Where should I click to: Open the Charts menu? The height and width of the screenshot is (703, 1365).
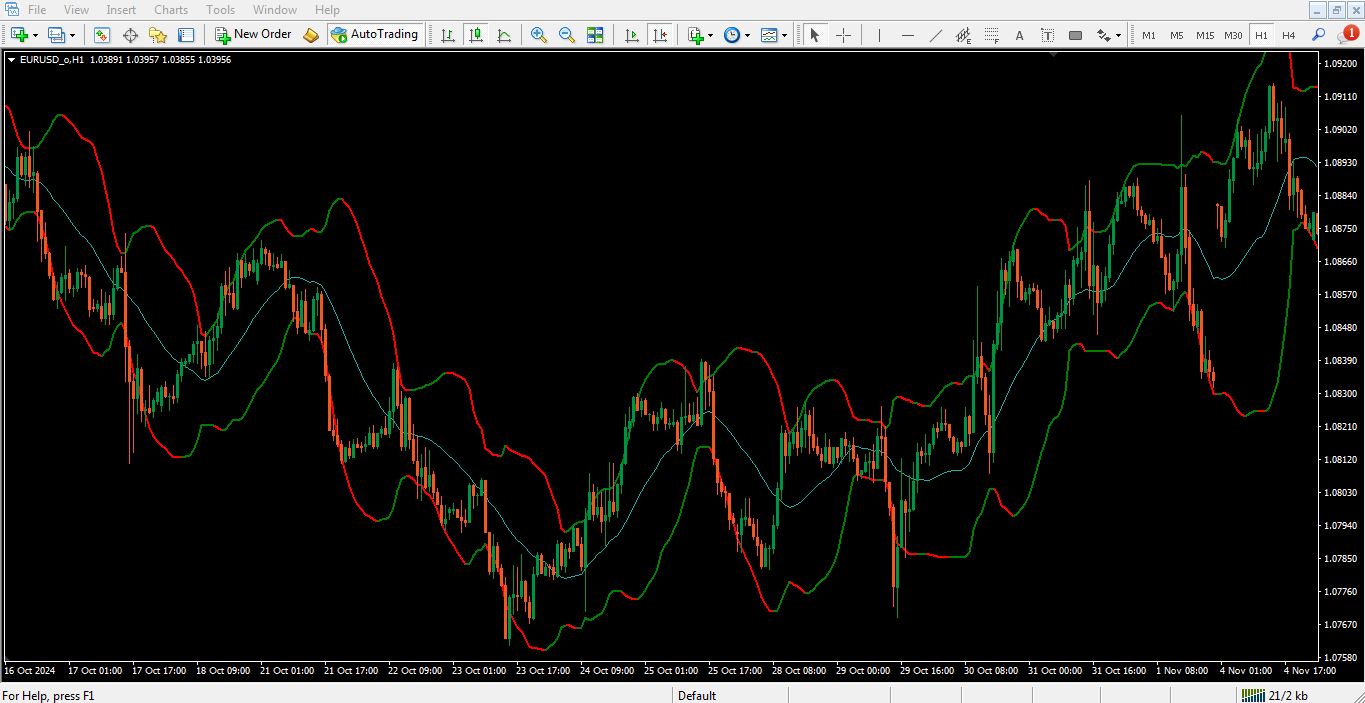click(171, 10)
